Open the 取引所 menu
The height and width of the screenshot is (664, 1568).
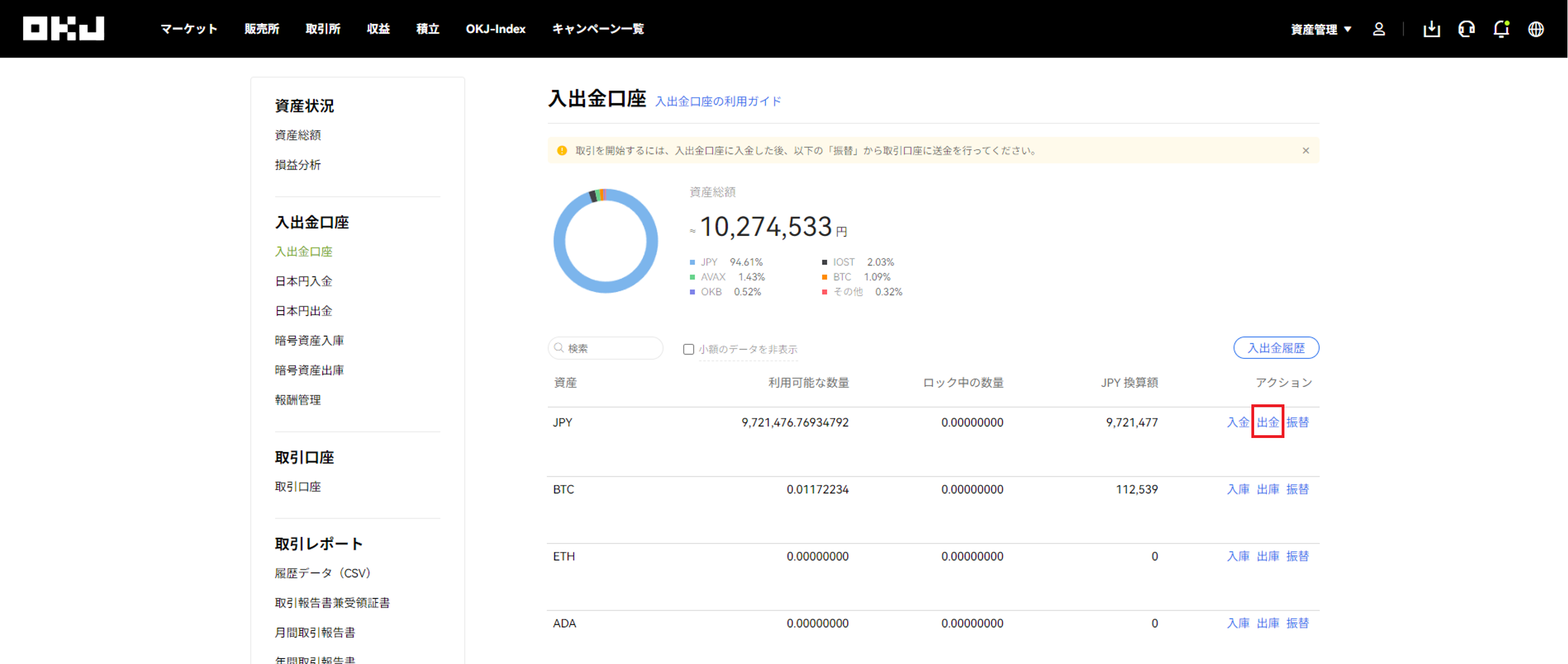(x=323, y=29)
